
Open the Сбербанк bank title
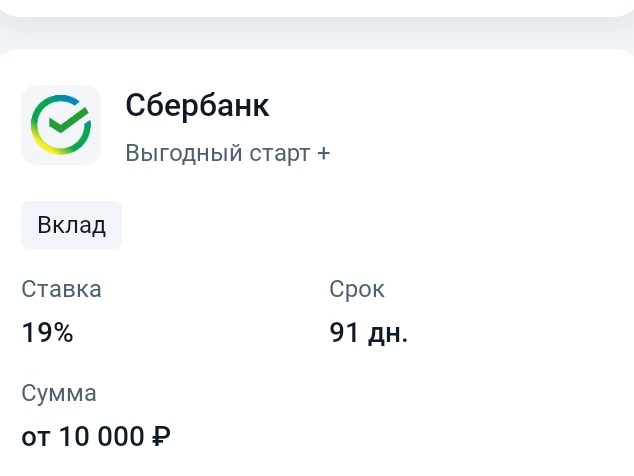pos(197,105)
